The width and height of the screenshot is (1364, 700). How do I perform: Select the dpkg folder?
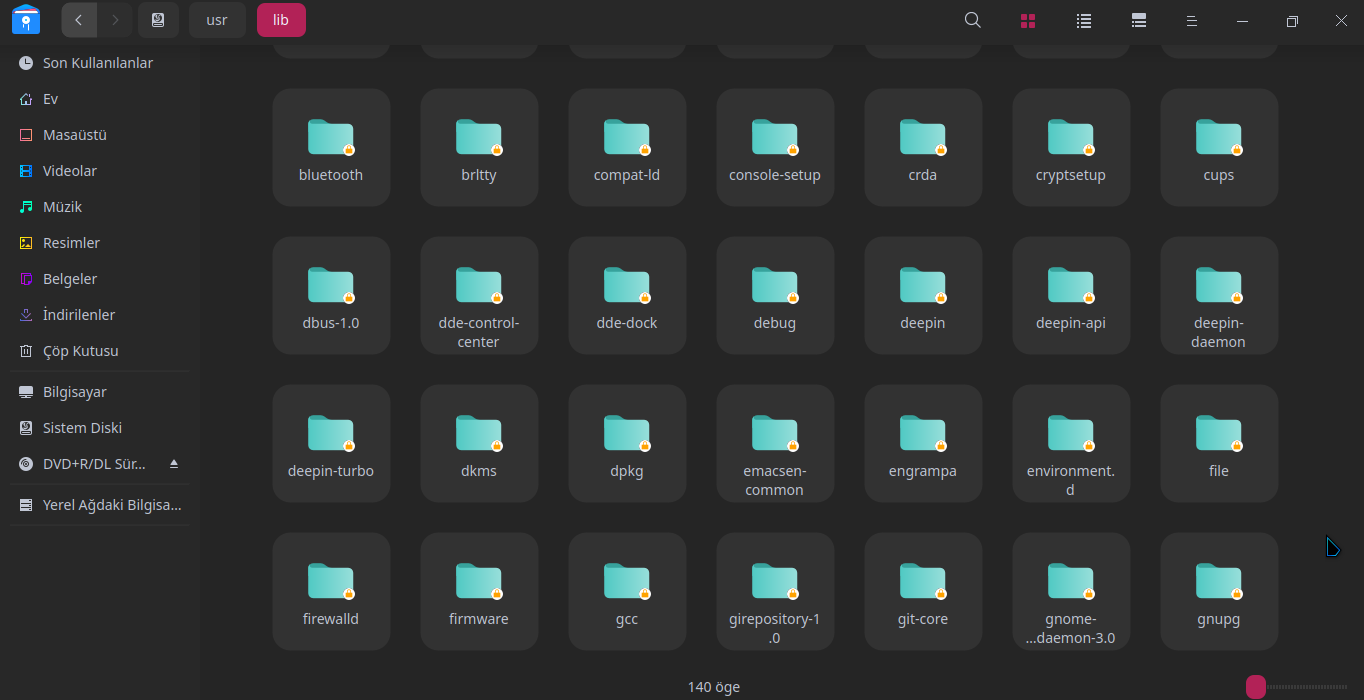[627, 444]
